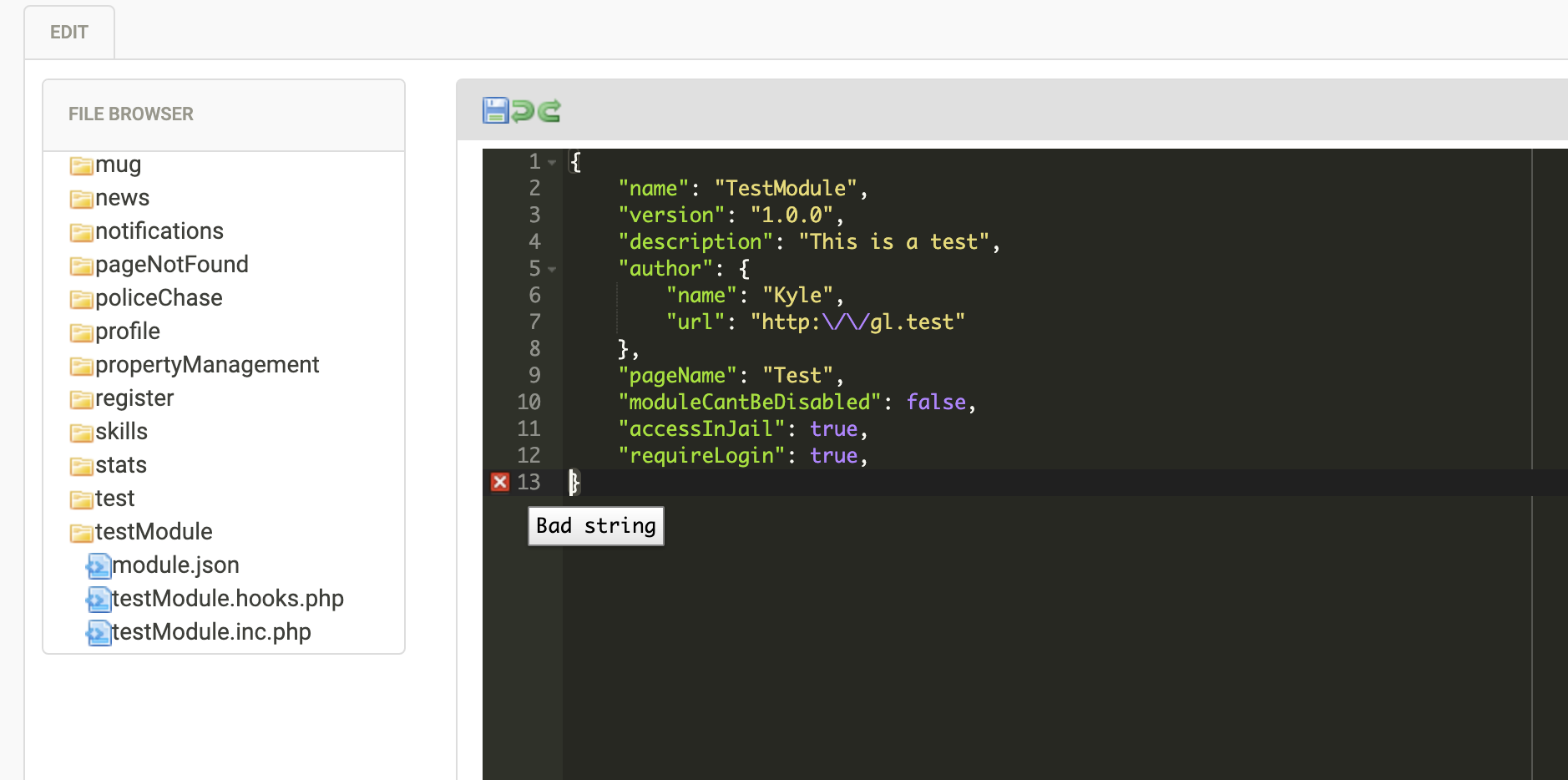Open the module.json file

[x=175, y=565]
